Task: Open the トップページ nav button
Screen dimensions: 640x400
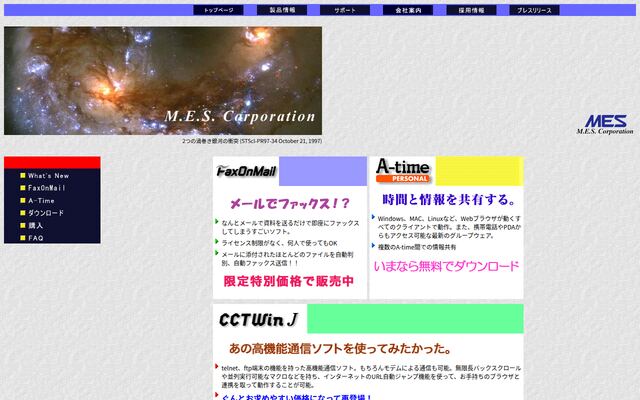Action: [x=218, y=10]
